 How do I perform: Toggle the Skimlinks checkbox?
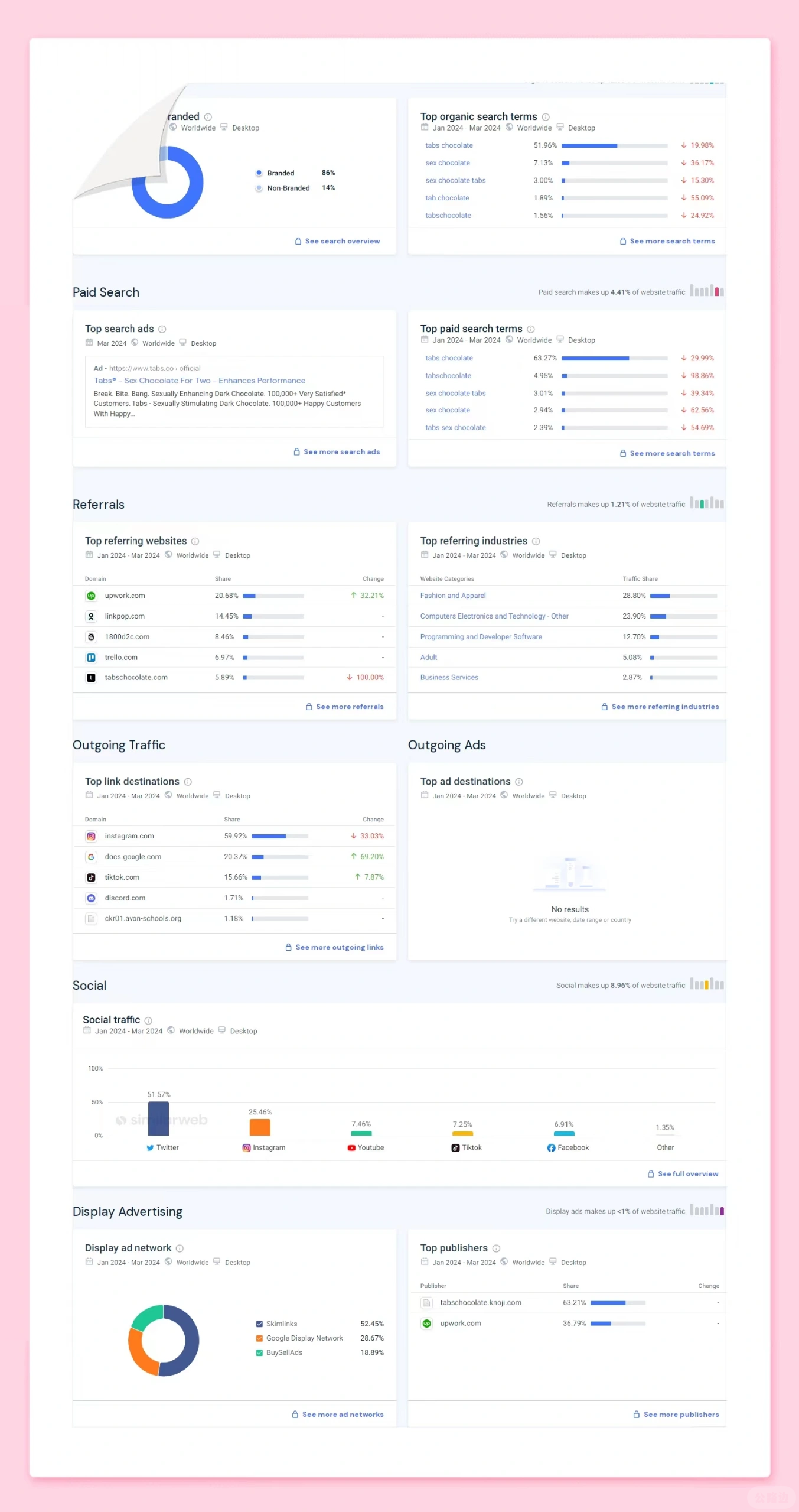point(259,1324)
